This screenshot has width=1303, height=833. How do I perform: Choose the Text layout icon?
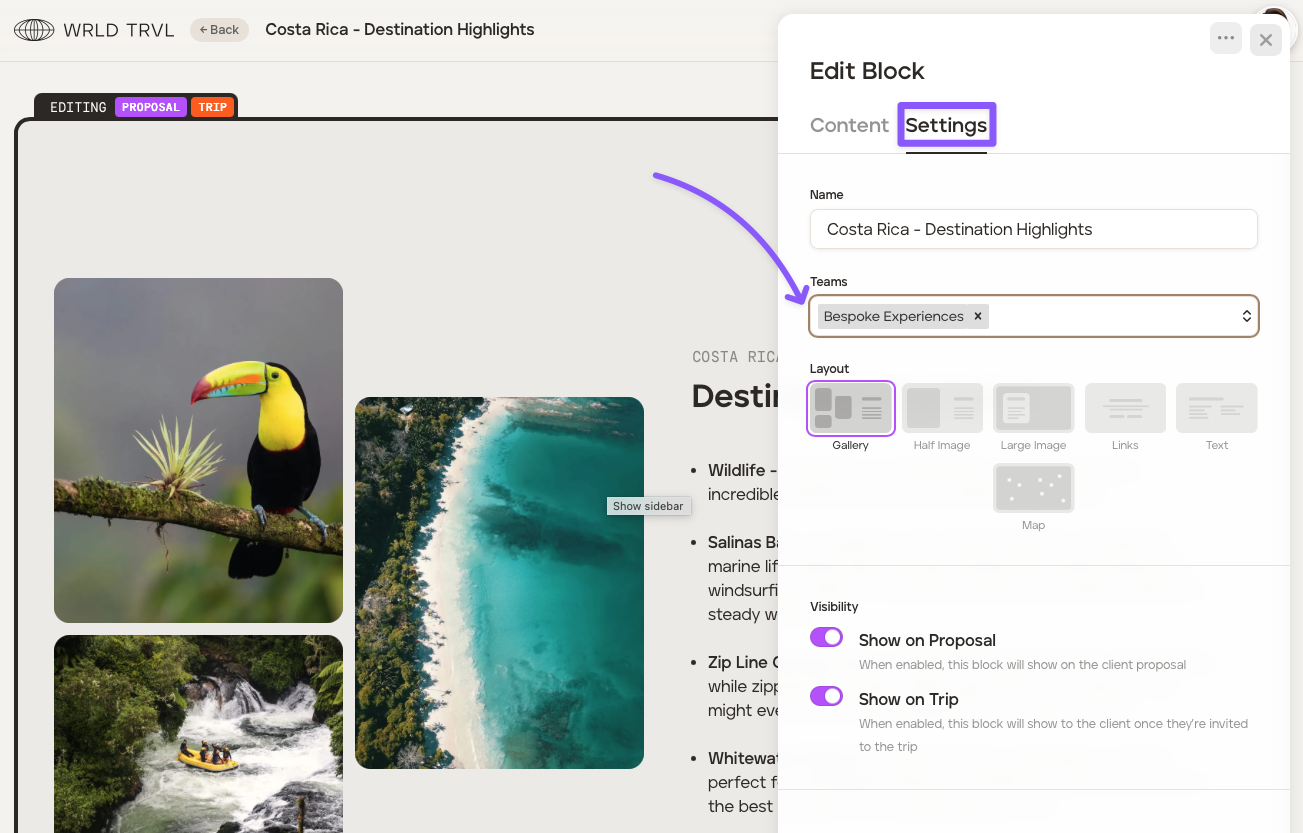1216,408
